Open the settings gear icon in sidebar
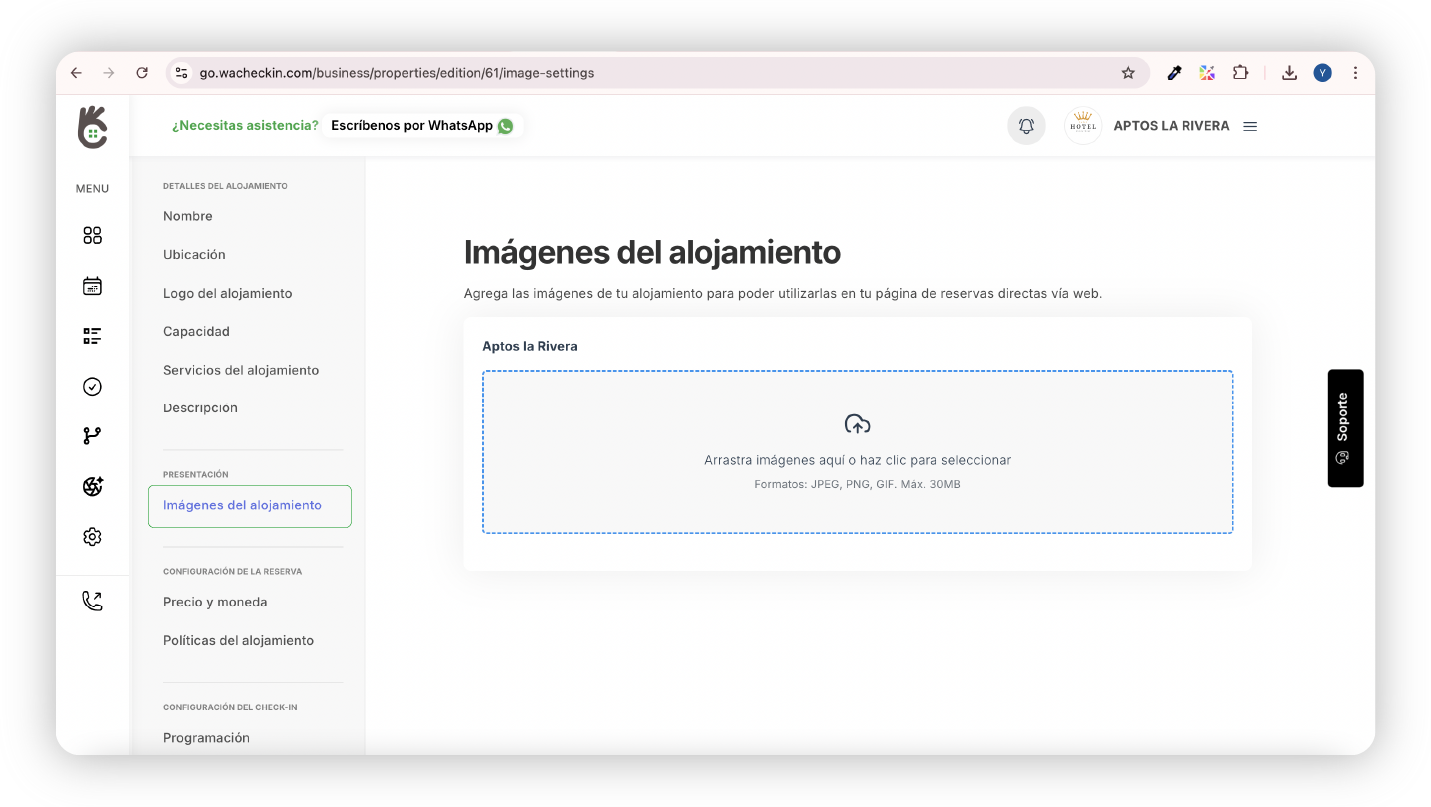Viewport: 1431px width, 807px height. coord(92,537)
